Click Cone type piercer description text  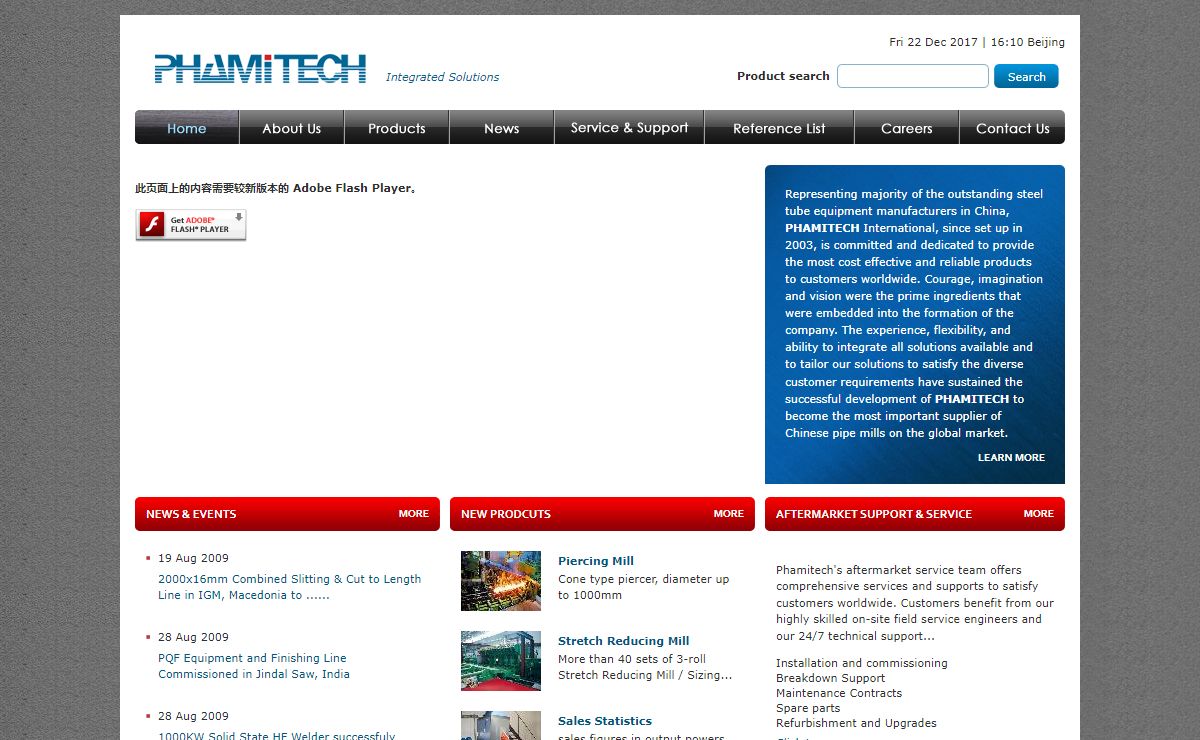tap(644, 587)
